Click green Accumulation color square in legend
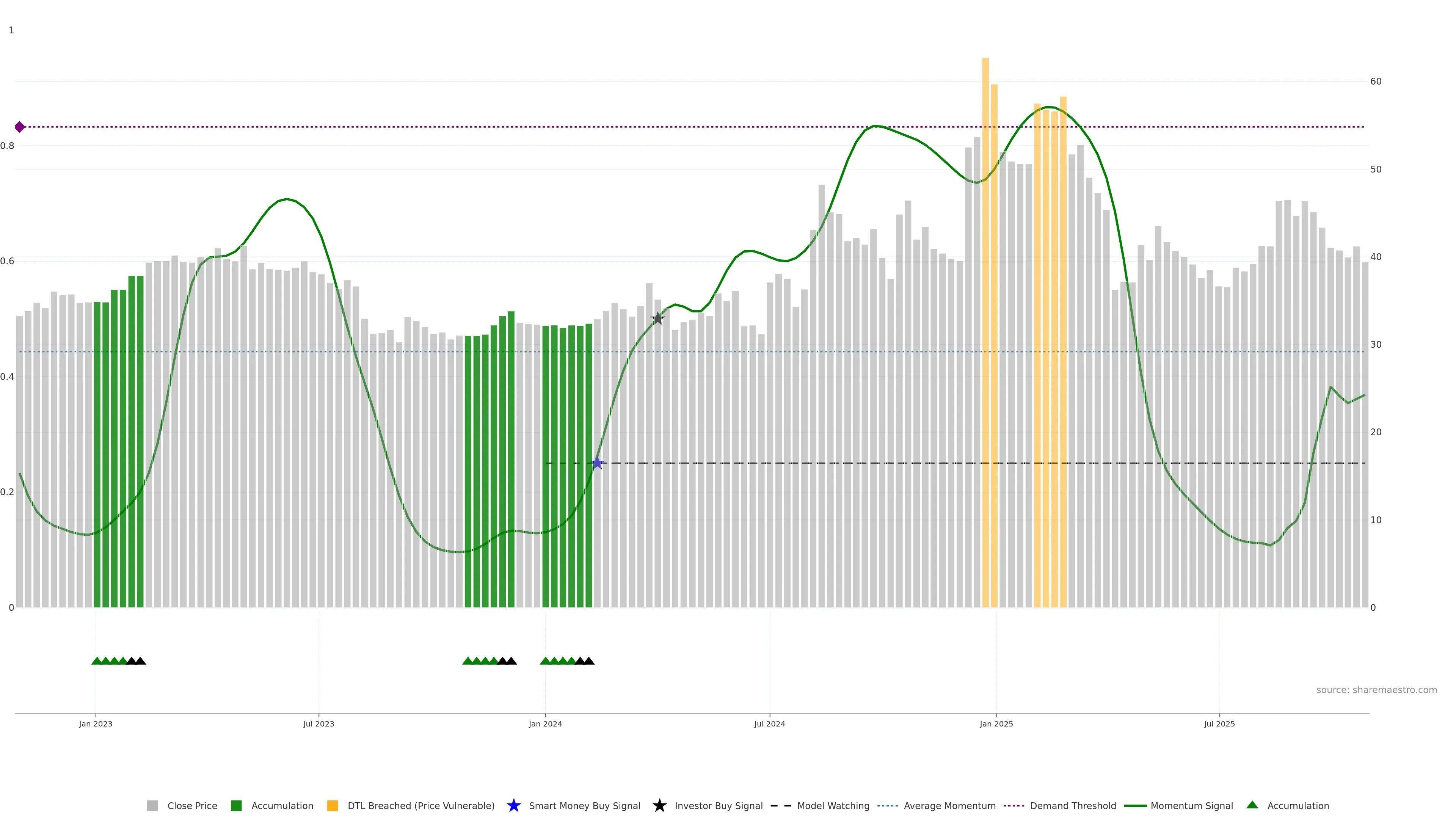 (x=236, y=805)
